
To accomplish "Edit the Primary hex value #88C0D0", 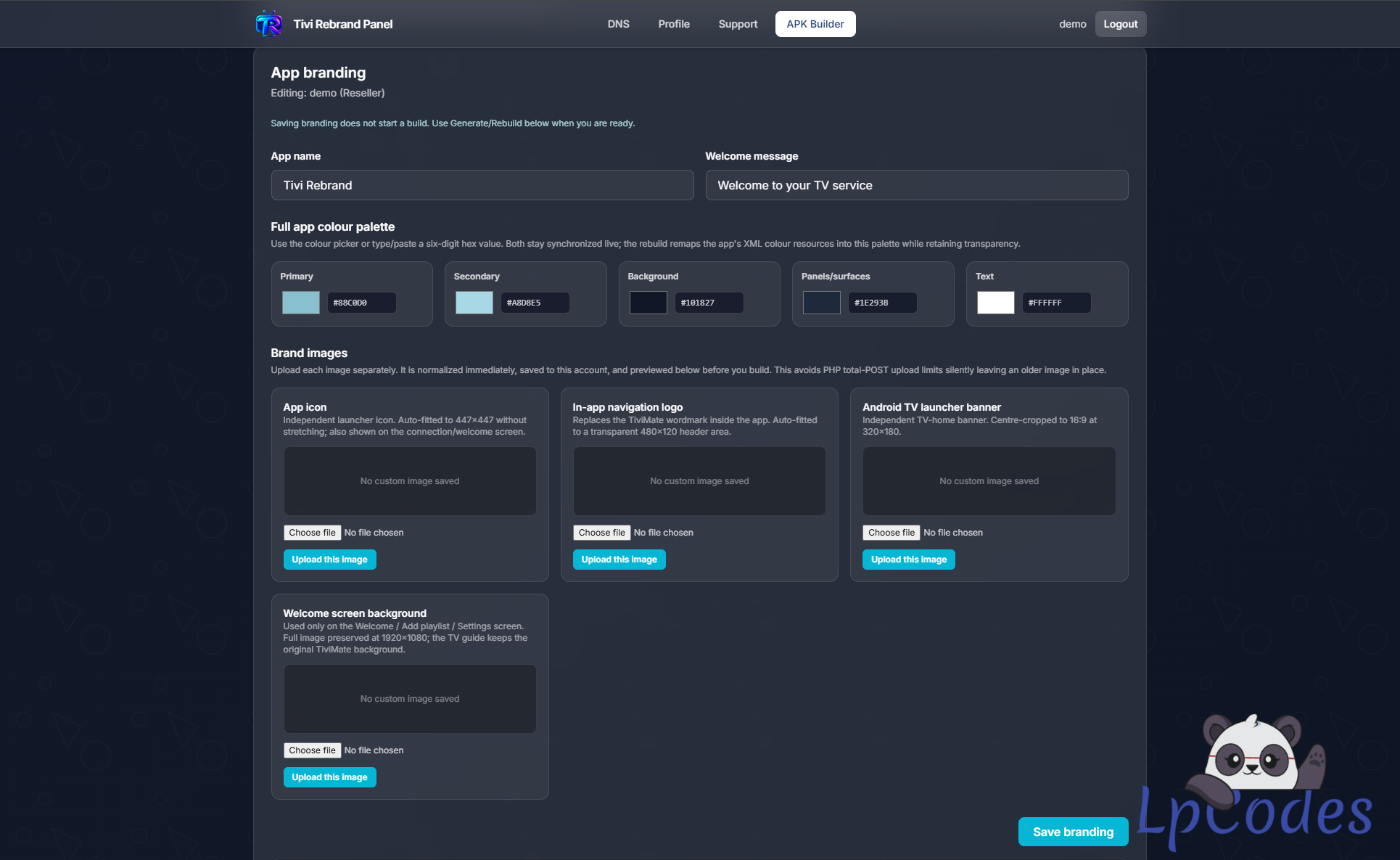I will 362,303.
